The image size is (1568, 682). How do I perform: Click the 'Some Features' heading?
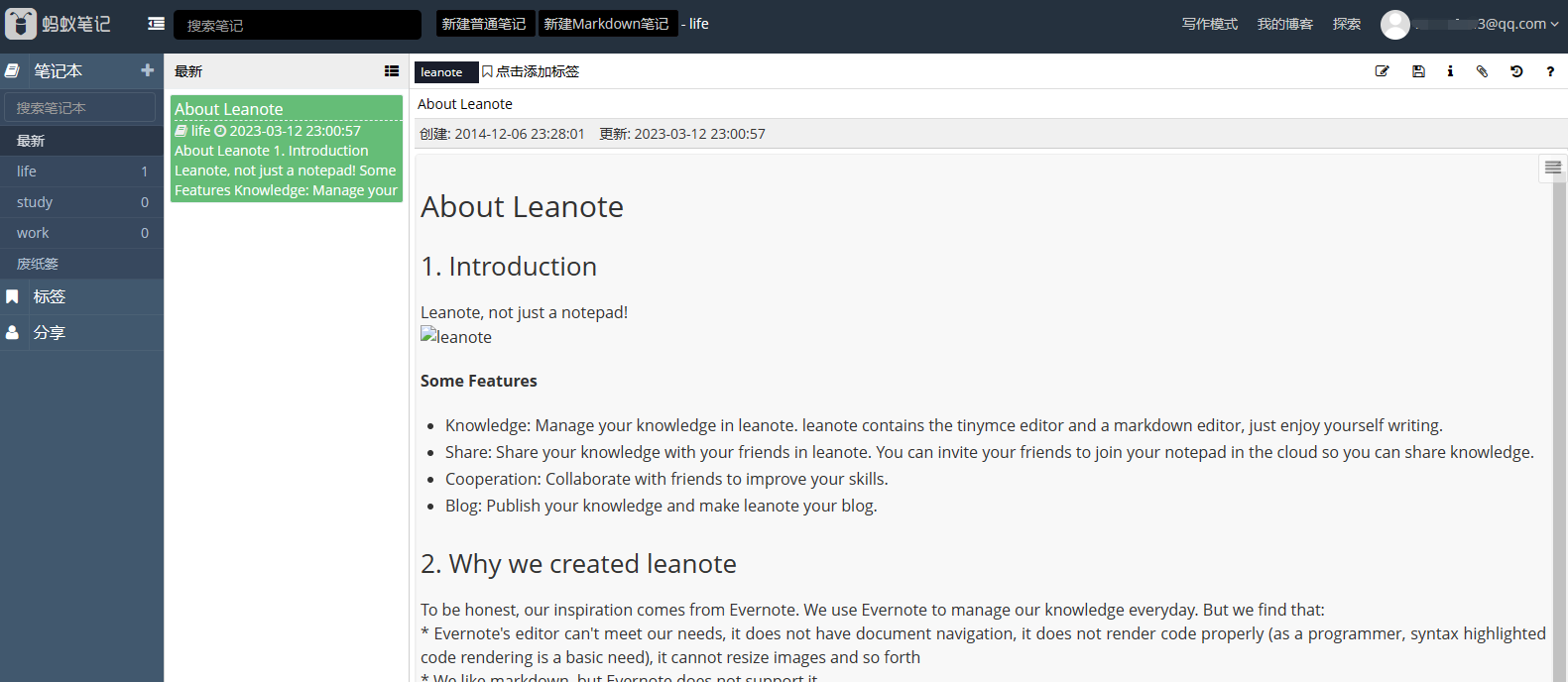479,381
